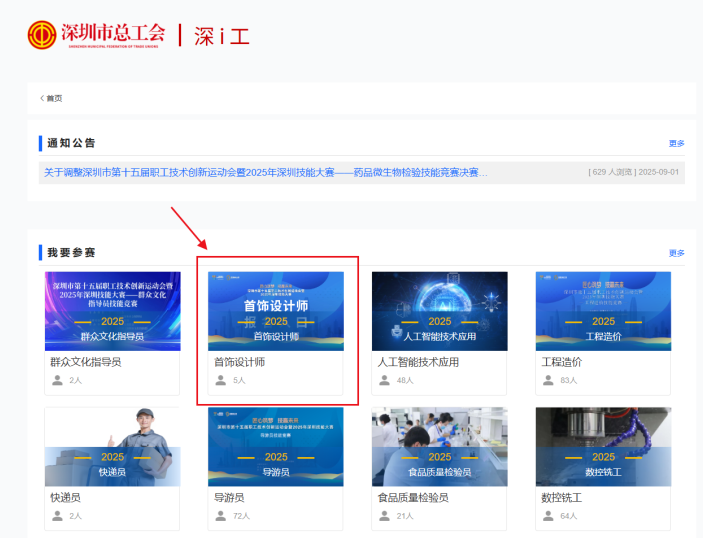The height and width of the screenshot is (538, 703).
Task: Click the 导游员 card title
Action: pos(229,498)
